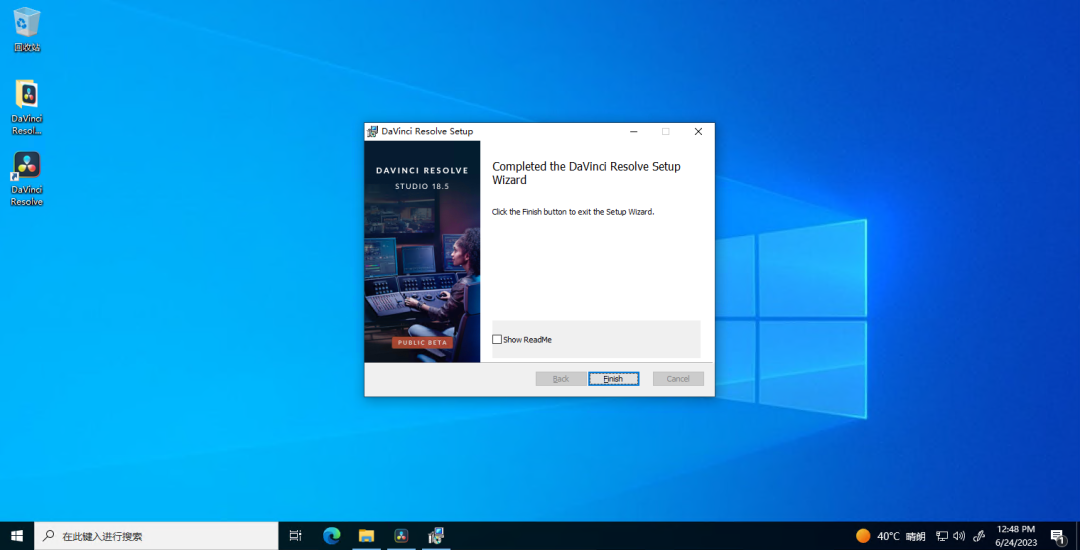Image resolution: width=1080 pixels, height=550 pixels.
Task: Launch Microsoft Edge from the taskbar
Action: coord(331,536)
